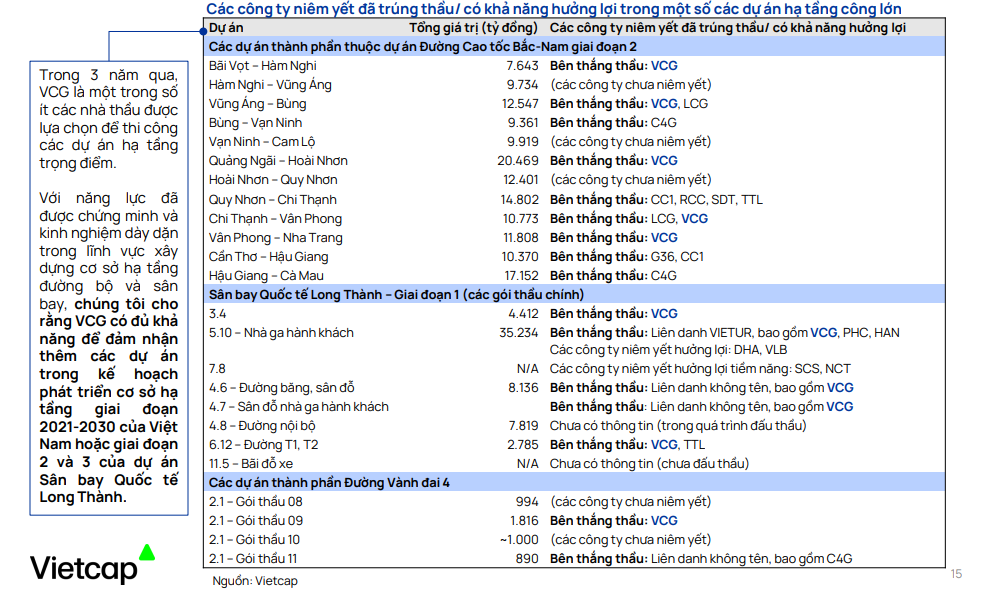Screen dimensions: 995x596
Task: Click '6.12 – Đường T1, T2' row label
Action: [x=264, y=446]
